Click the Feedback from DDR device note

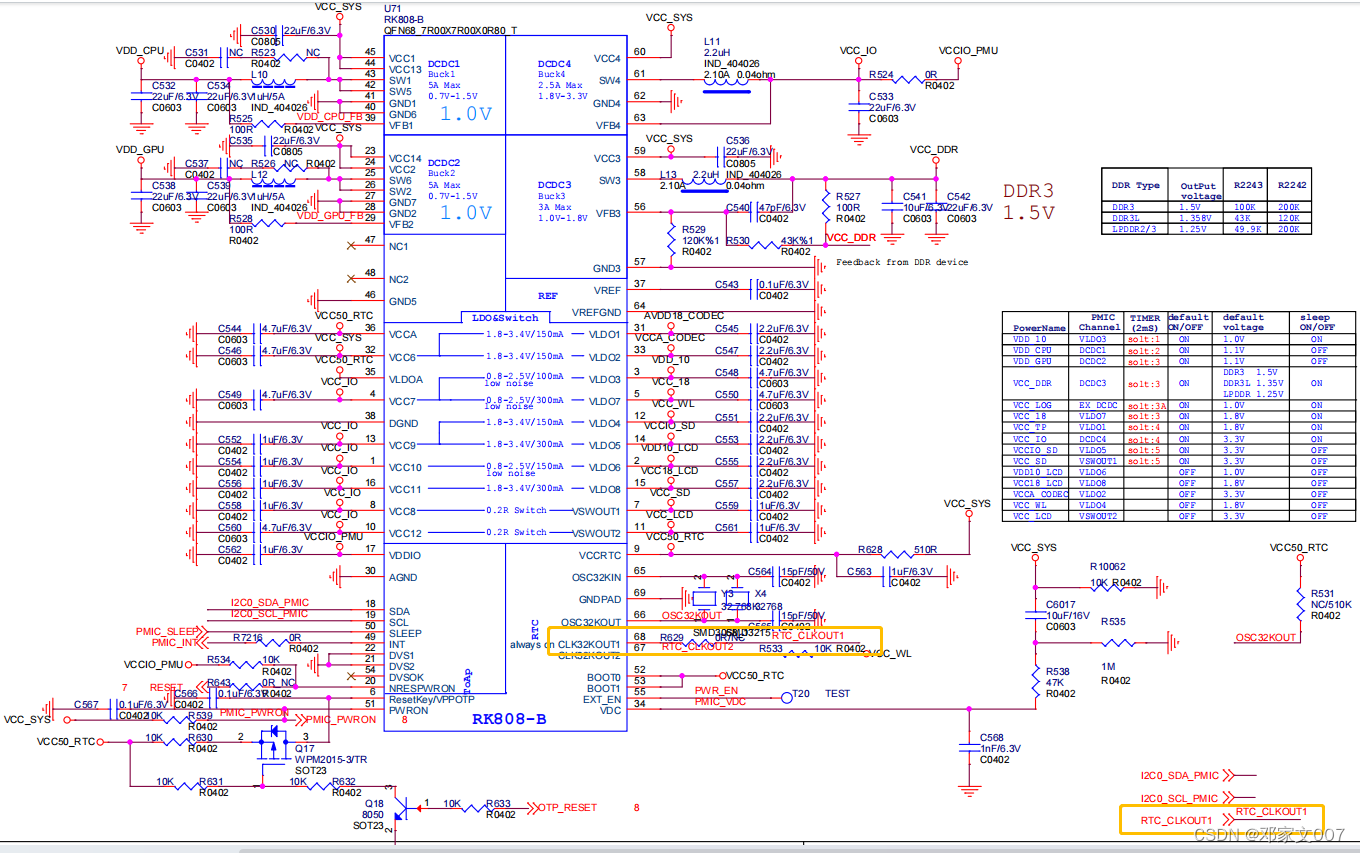[902, 262]
